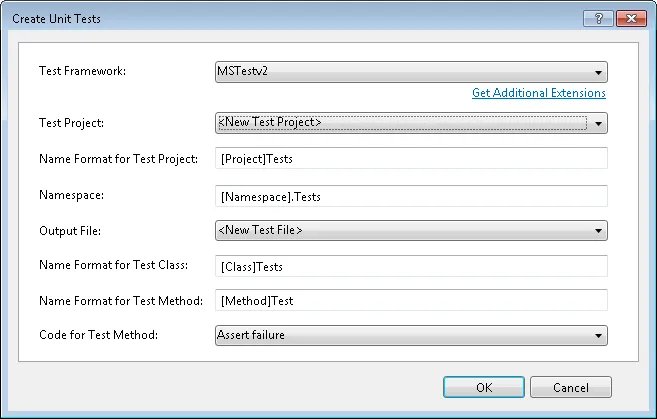
Task: Click the [Project]Tests name format field
Action: [x=410, y=159]
